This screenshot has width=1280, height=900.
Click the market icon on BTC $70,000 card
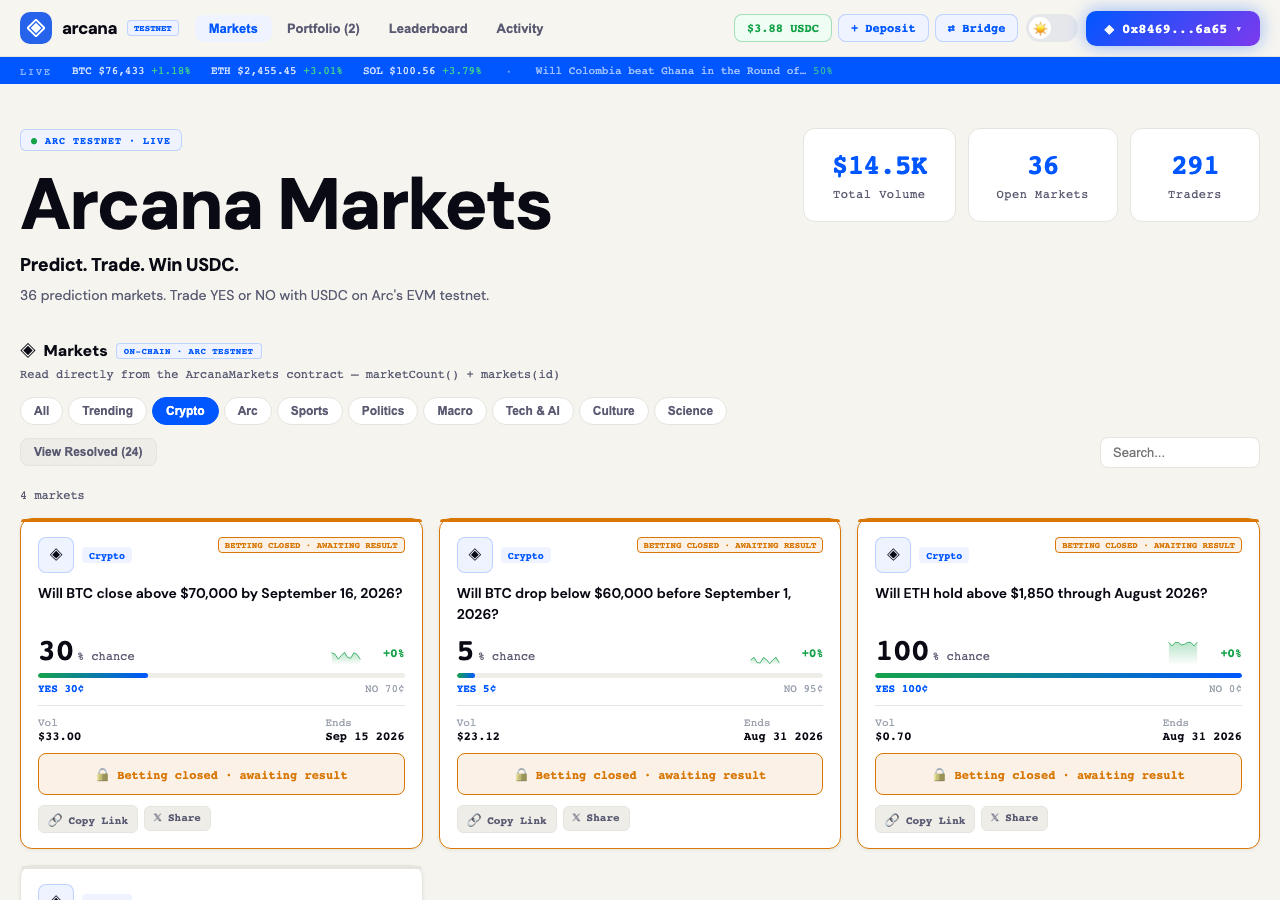click(56, 555)
